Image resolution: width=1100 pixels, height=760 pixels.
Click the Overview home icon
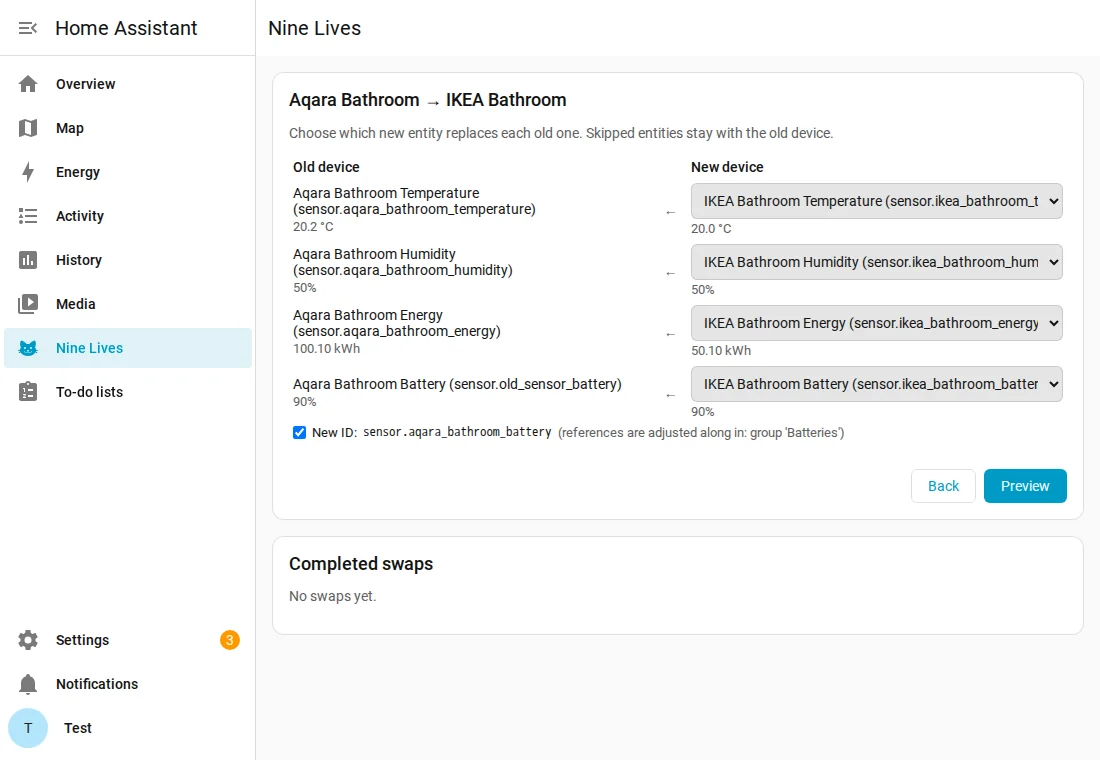pos(27,84)
